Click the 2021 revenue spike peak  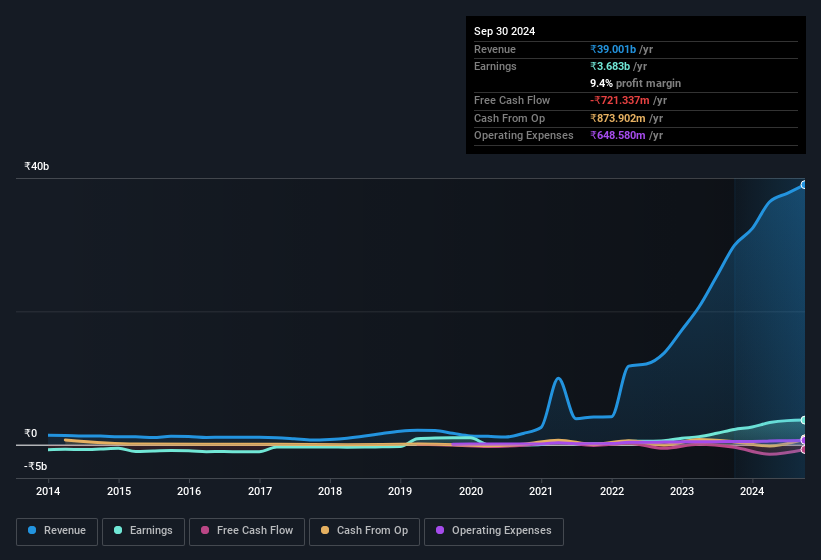(x=558, y=378)
